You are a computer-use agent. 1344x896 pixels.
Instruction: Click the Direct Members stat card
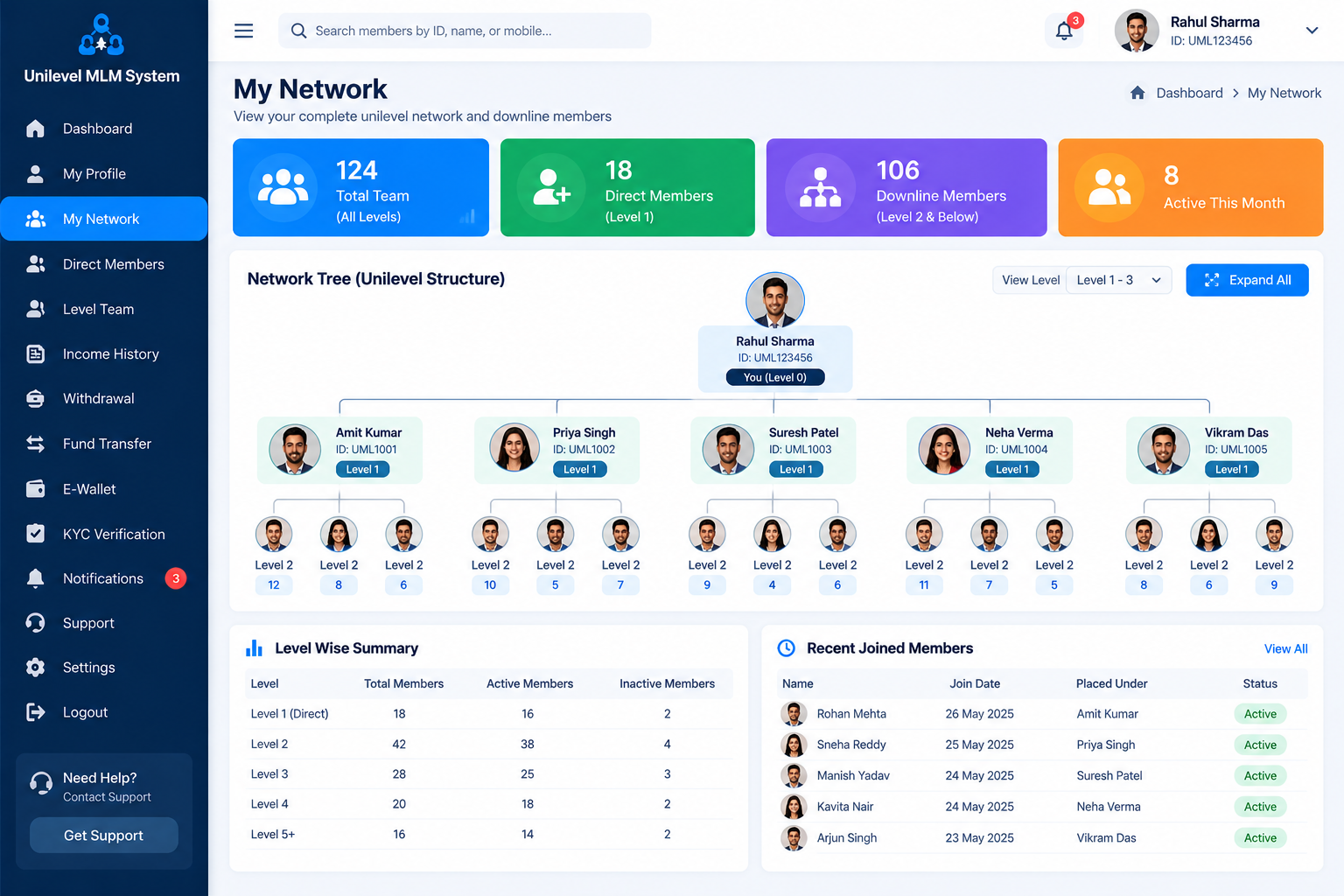pos(627,187)
